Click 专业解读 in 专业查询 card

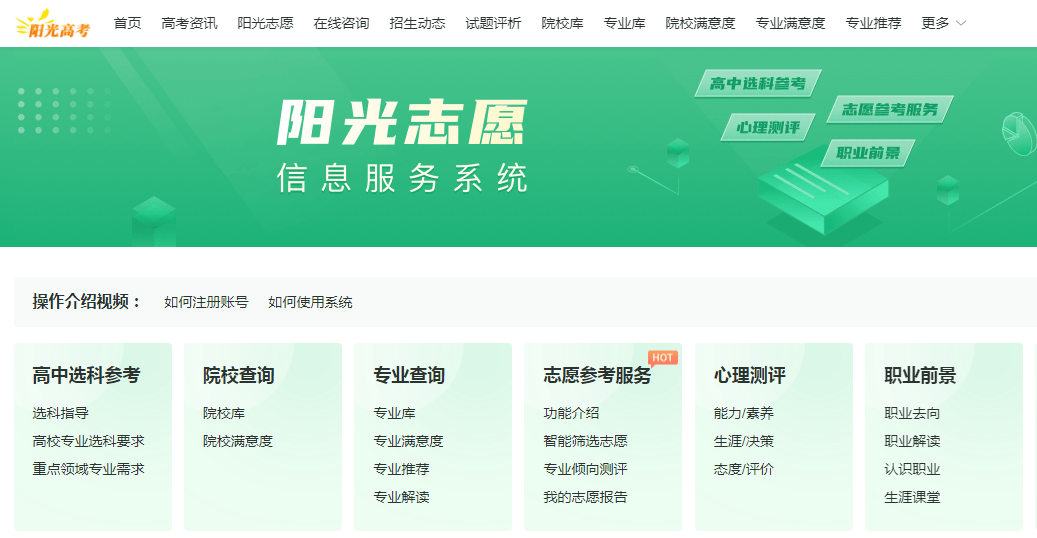(401, 497)
